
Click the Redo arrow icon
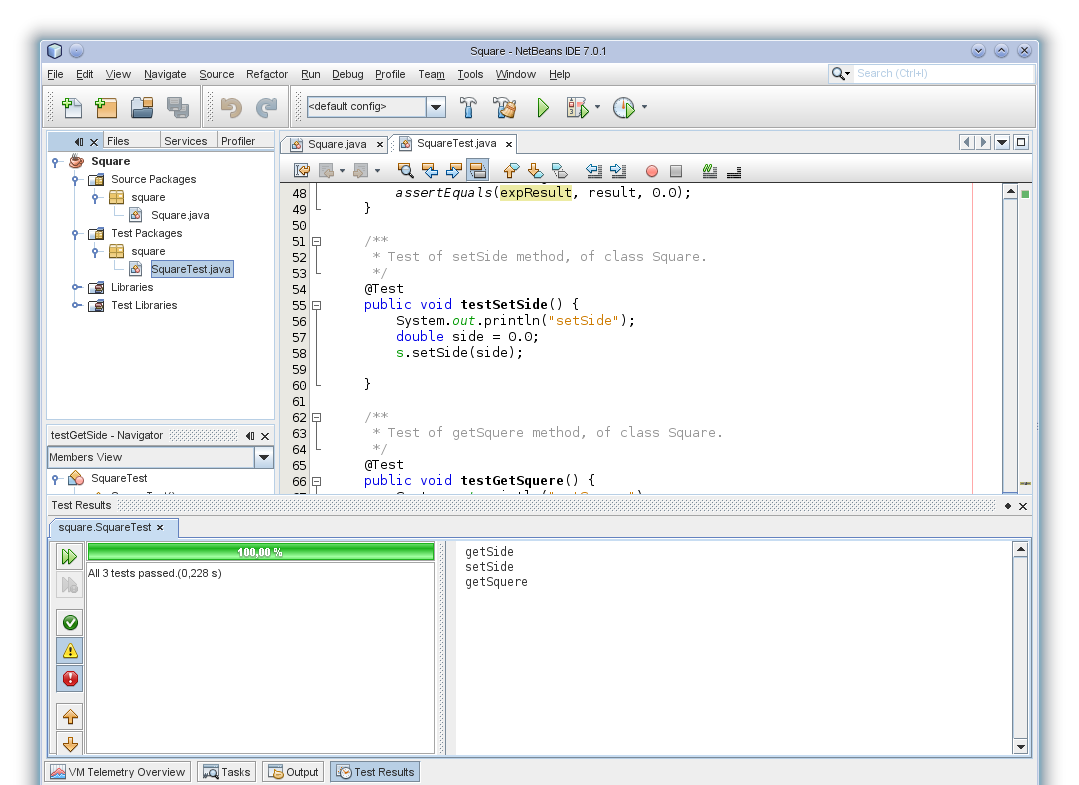(x=266, y=107)
